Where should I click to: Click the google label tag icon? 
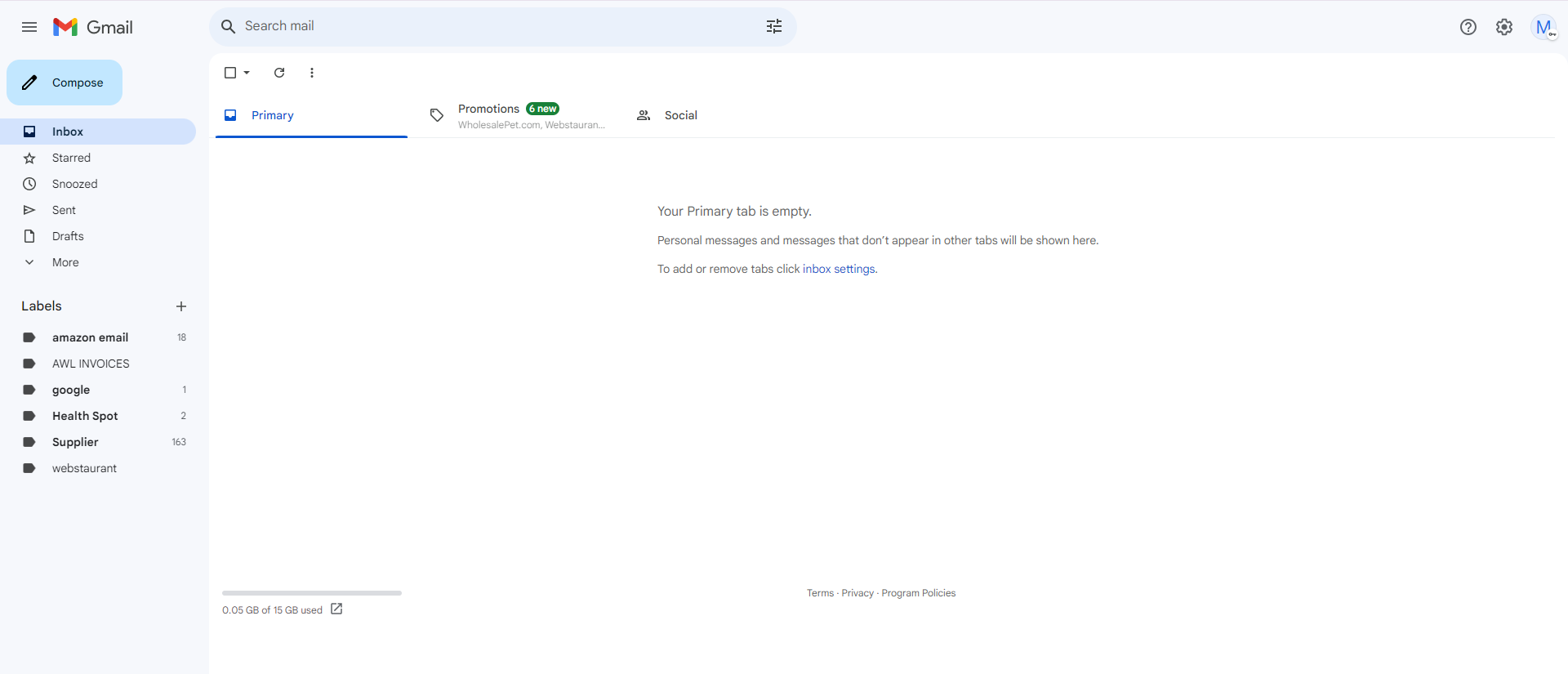click(29, 390)
